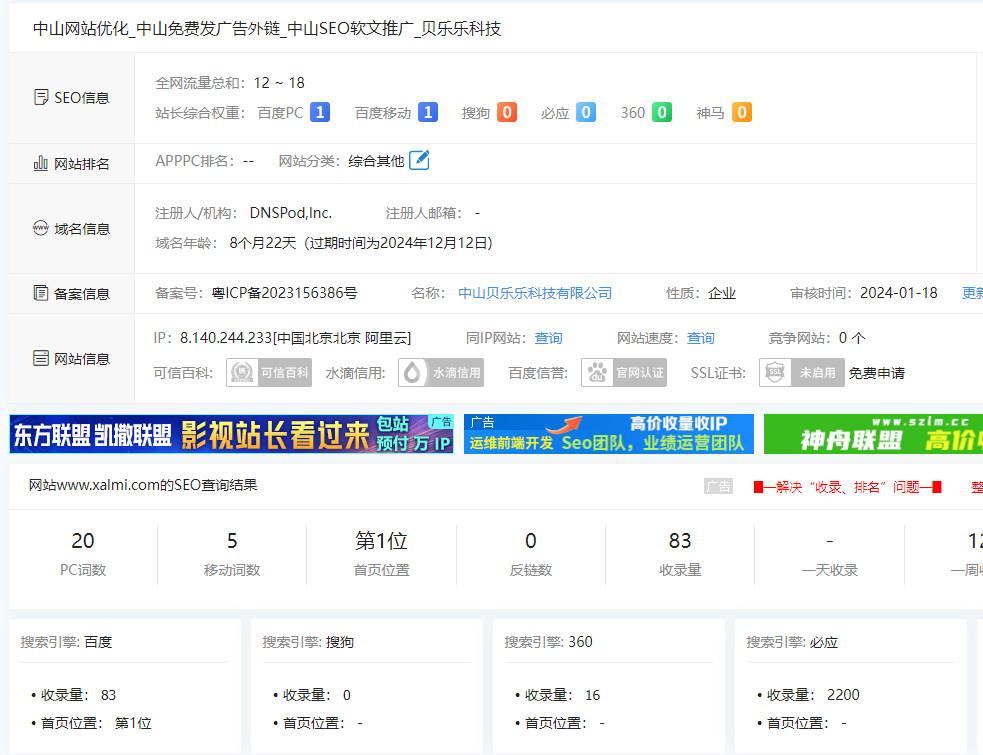This screenshot has width=983, height=755.
Task: Click the 搜索引擎: 百度 card header
Action: click(66, 641)
